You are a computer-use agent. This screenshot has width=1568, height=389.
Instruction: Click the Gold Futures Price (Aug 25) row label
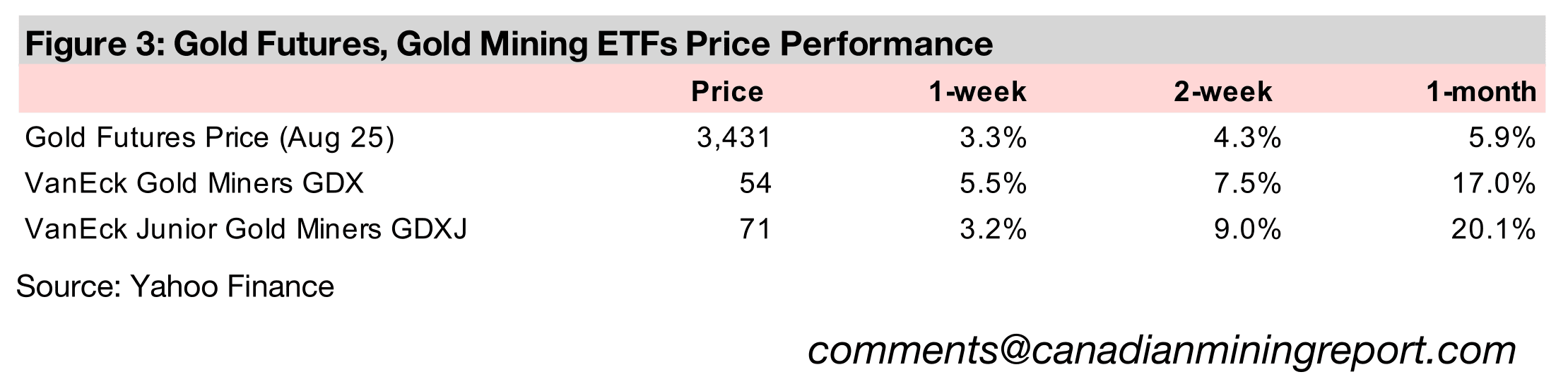tap(209, 138)
